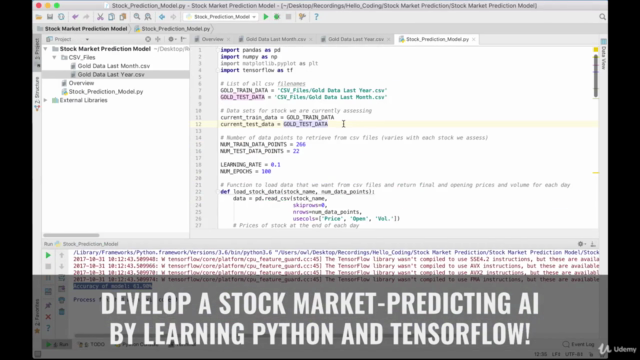The image size is (640, 360).
Task: Open the Project panel gear options menu
Action: tap(172, 39)
